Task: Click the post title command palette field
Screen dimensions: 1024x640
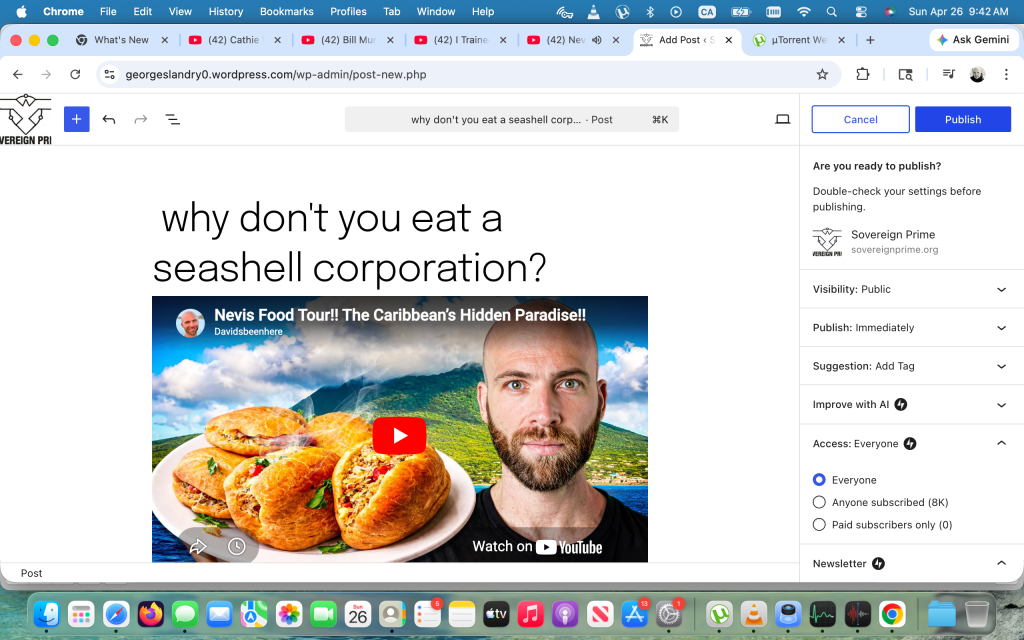Action: [511, 119]
